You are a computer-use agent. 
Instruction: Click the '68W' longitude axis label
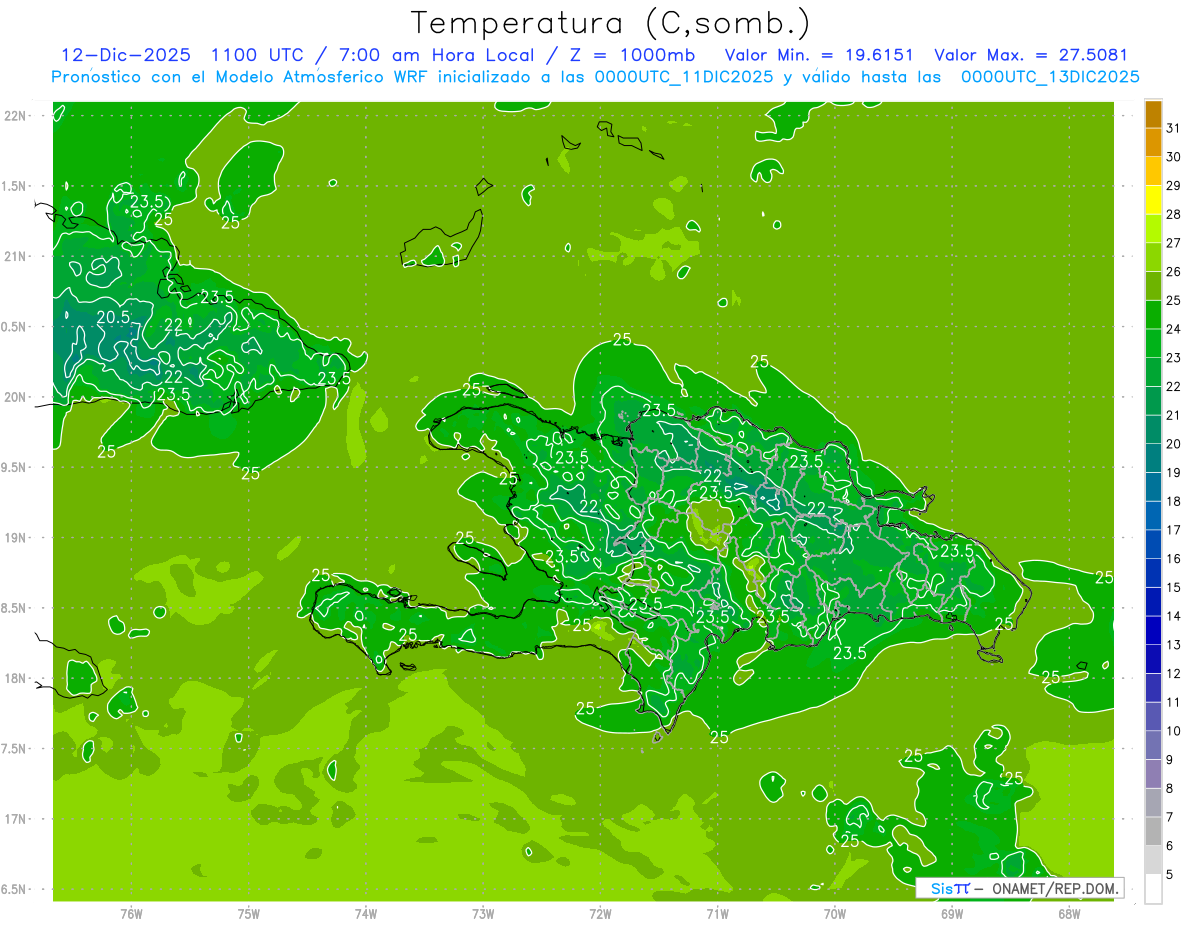pos(1068,914)
